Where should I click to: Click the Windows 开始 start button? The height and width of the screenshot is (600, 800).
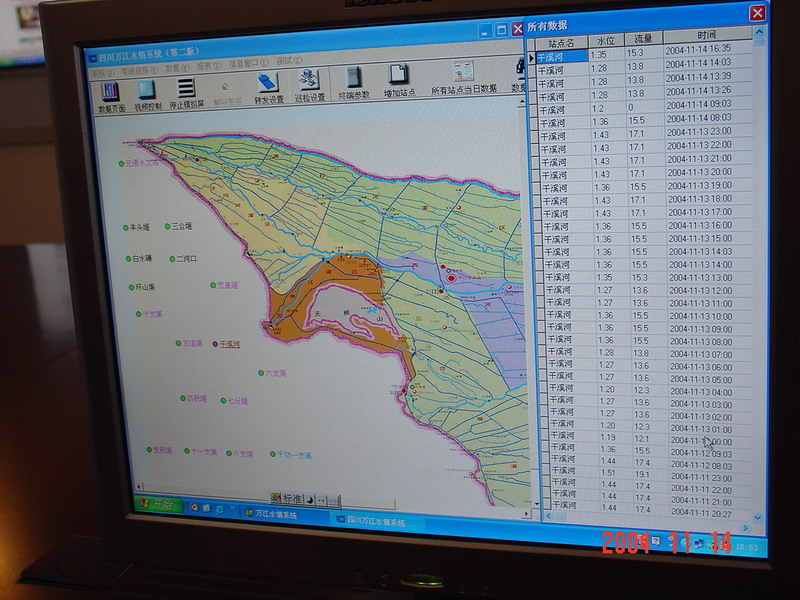coord(158,505)
